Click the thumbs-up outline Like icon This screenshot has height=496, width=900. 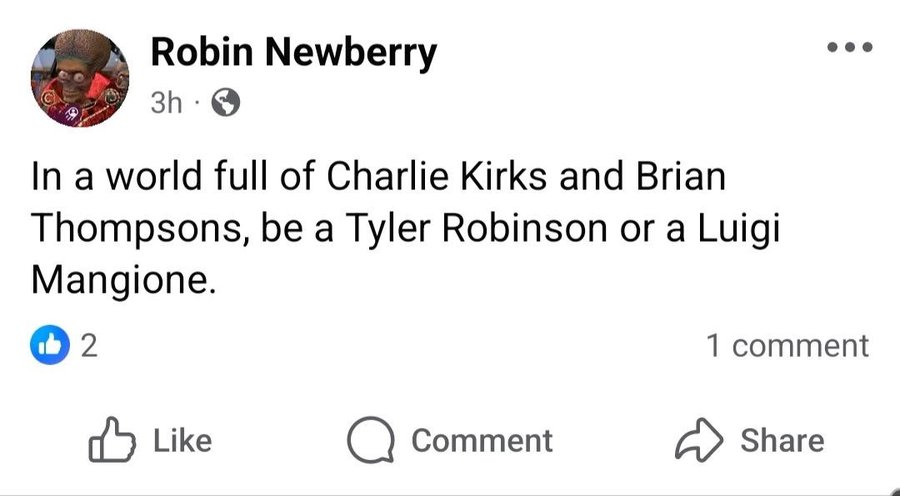112,440
